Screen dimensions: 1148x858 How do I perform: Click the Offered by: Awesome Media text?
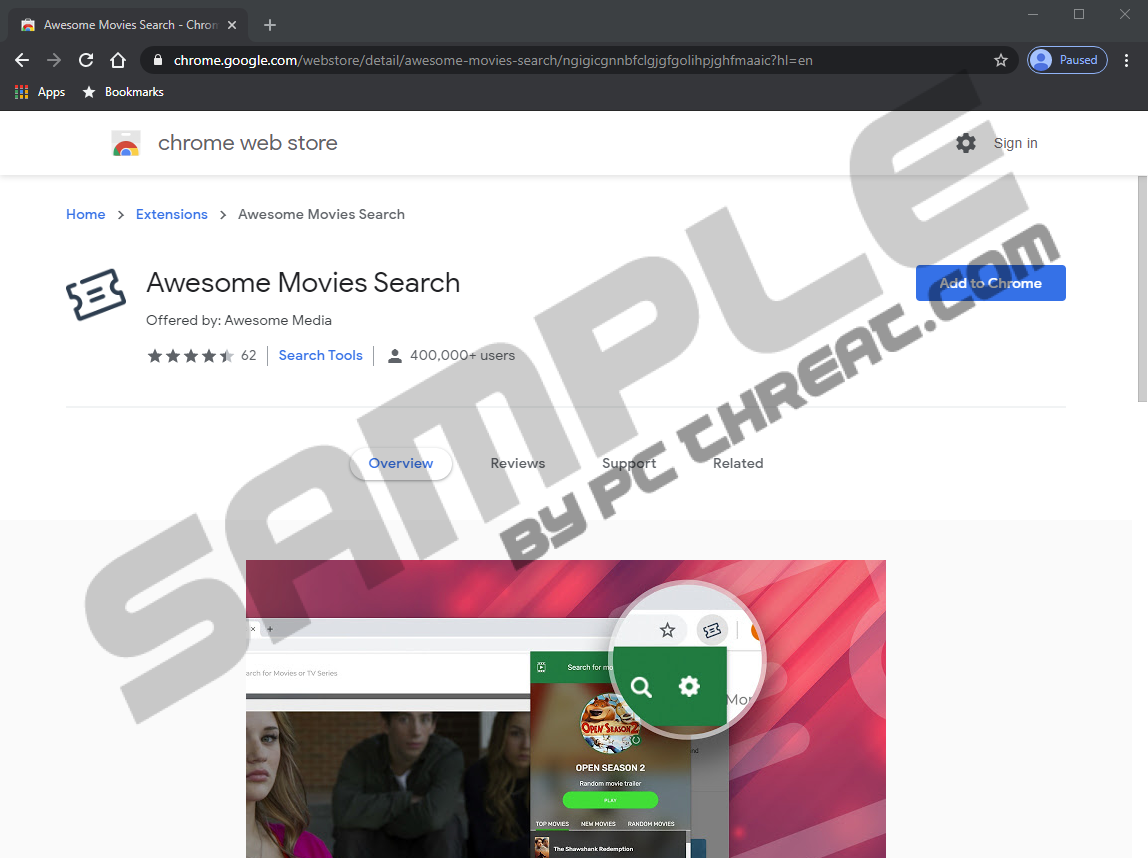[239, 321]
